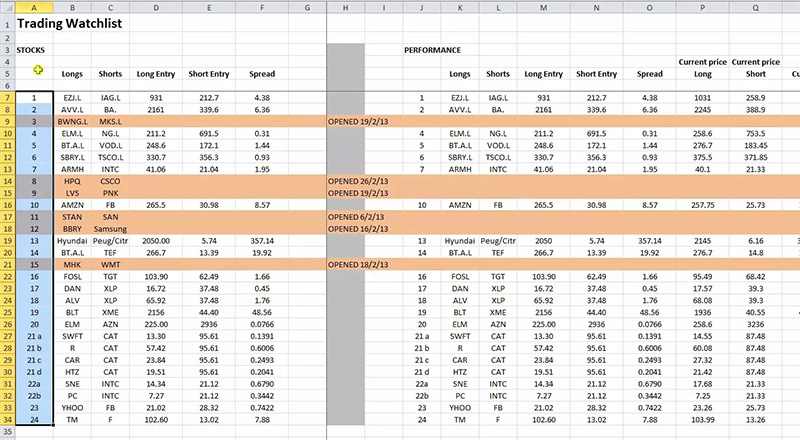800x440 pixels.
Task: Select column header P
Action: [x=703, y=8]
